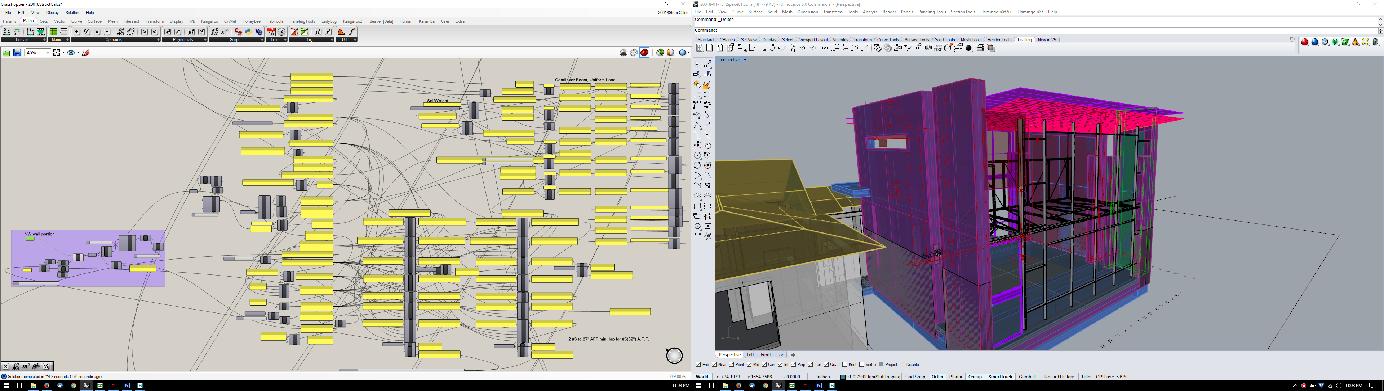
Task: Open a file from Grasshopper canvas toolbar
Action: 6,52
